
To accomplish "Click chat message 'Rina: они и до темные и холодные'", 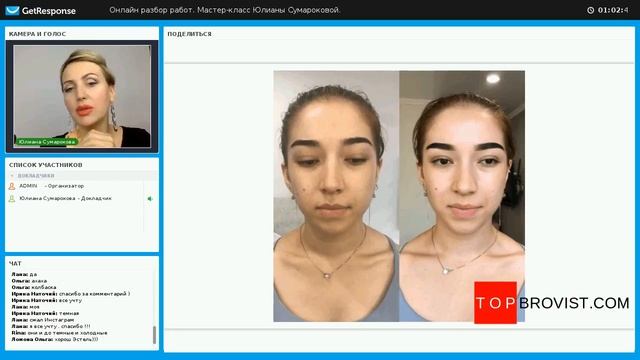I will click(x=59, y=333).
